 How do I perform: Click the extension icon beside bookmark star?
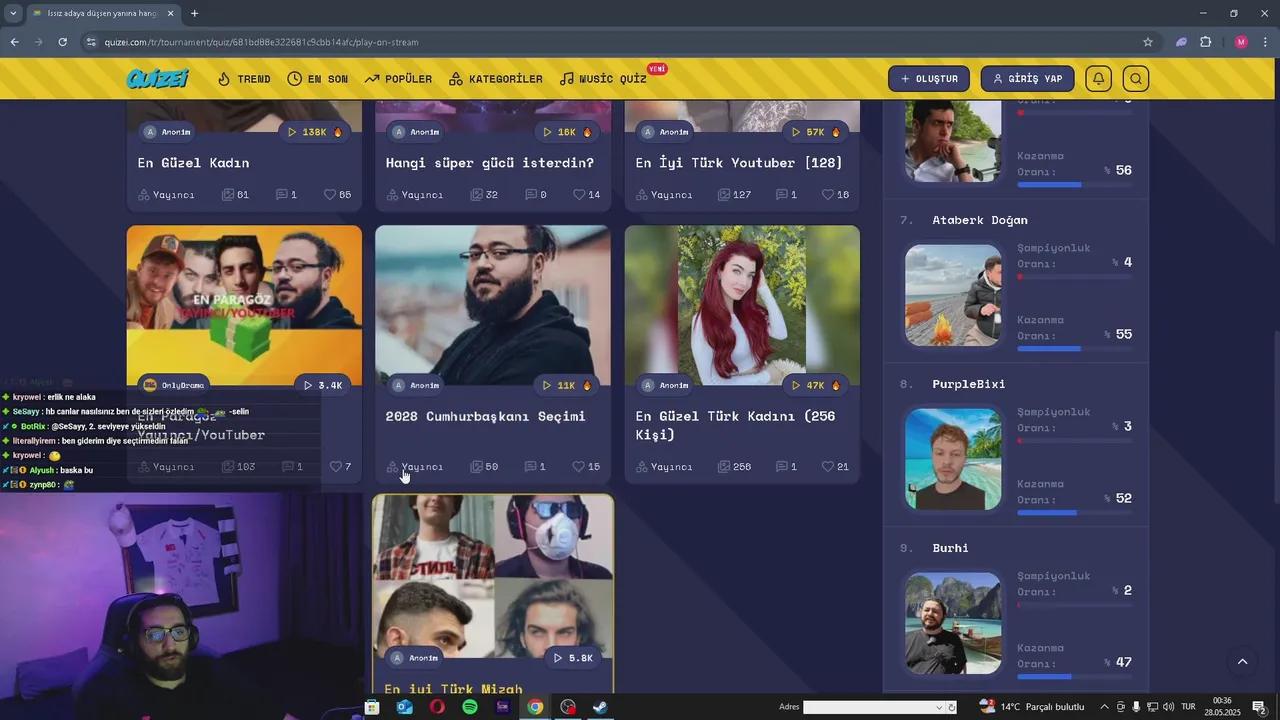point(1181,42)
